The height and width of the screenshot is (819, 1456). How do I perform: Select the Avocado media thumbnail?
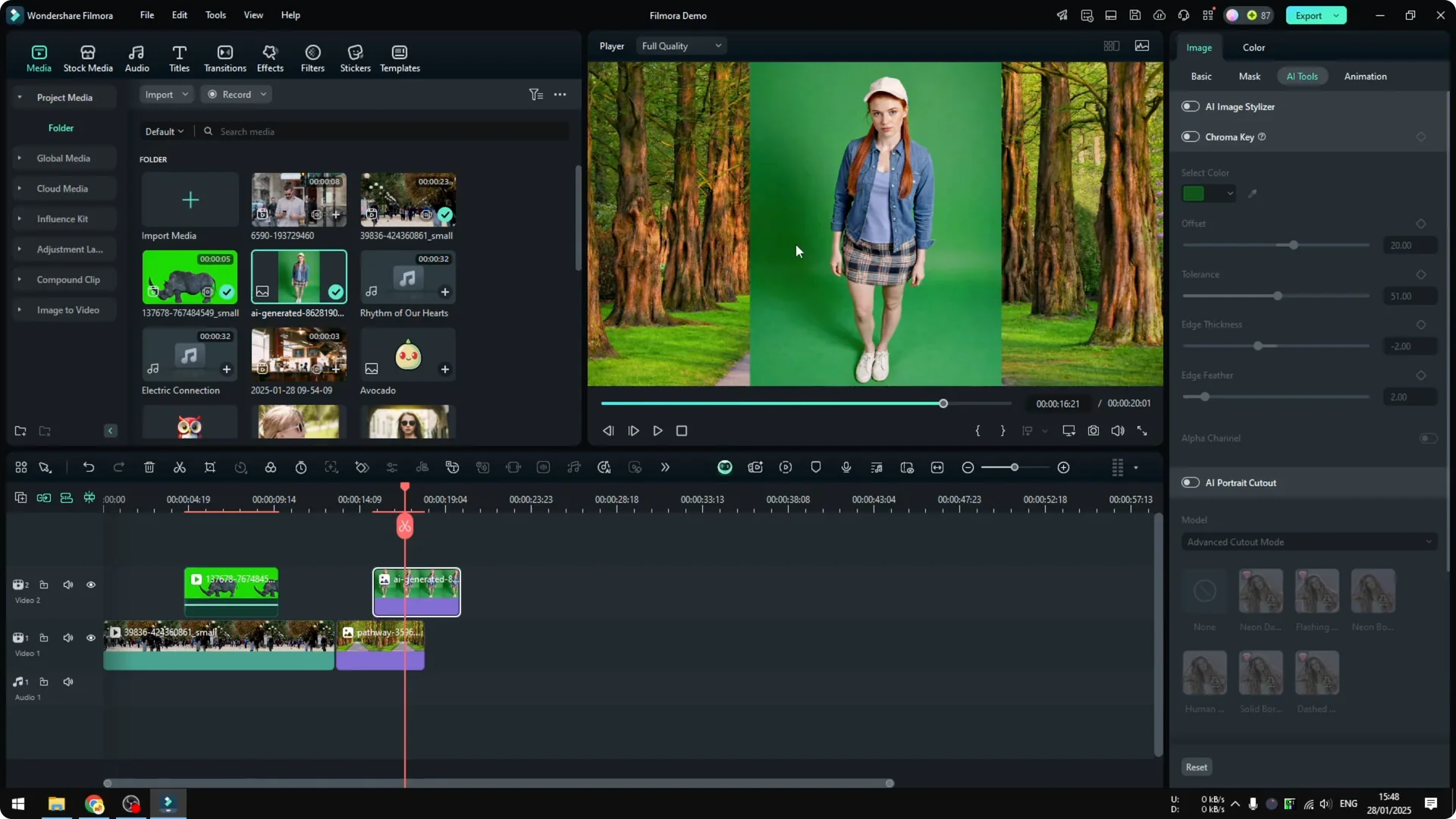pos(407,355)
